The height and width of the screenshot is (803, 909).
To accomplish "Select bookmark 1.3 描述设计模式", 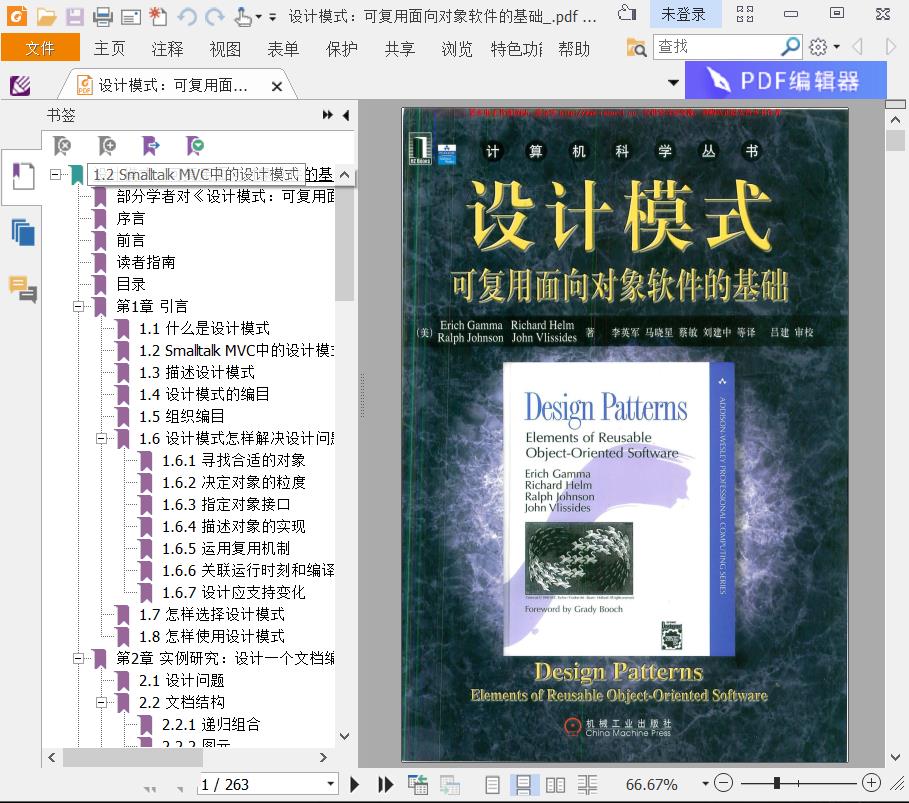I will [x=197, y=372].
